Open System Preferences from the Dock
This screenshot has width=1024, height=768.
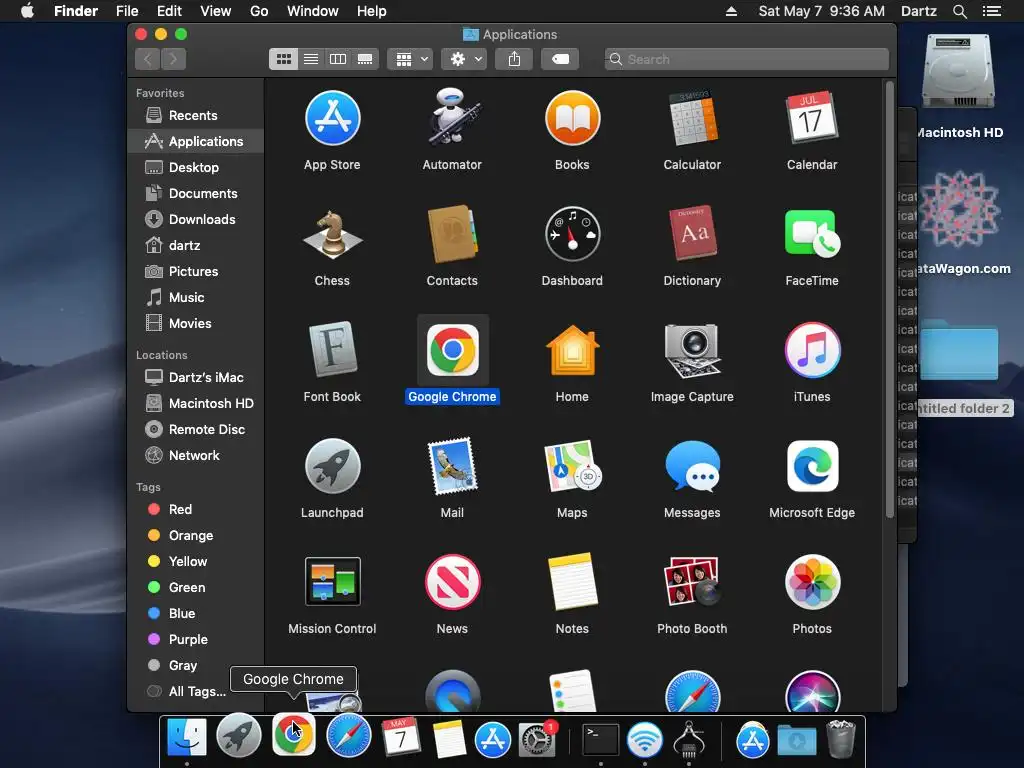point(537,738)
